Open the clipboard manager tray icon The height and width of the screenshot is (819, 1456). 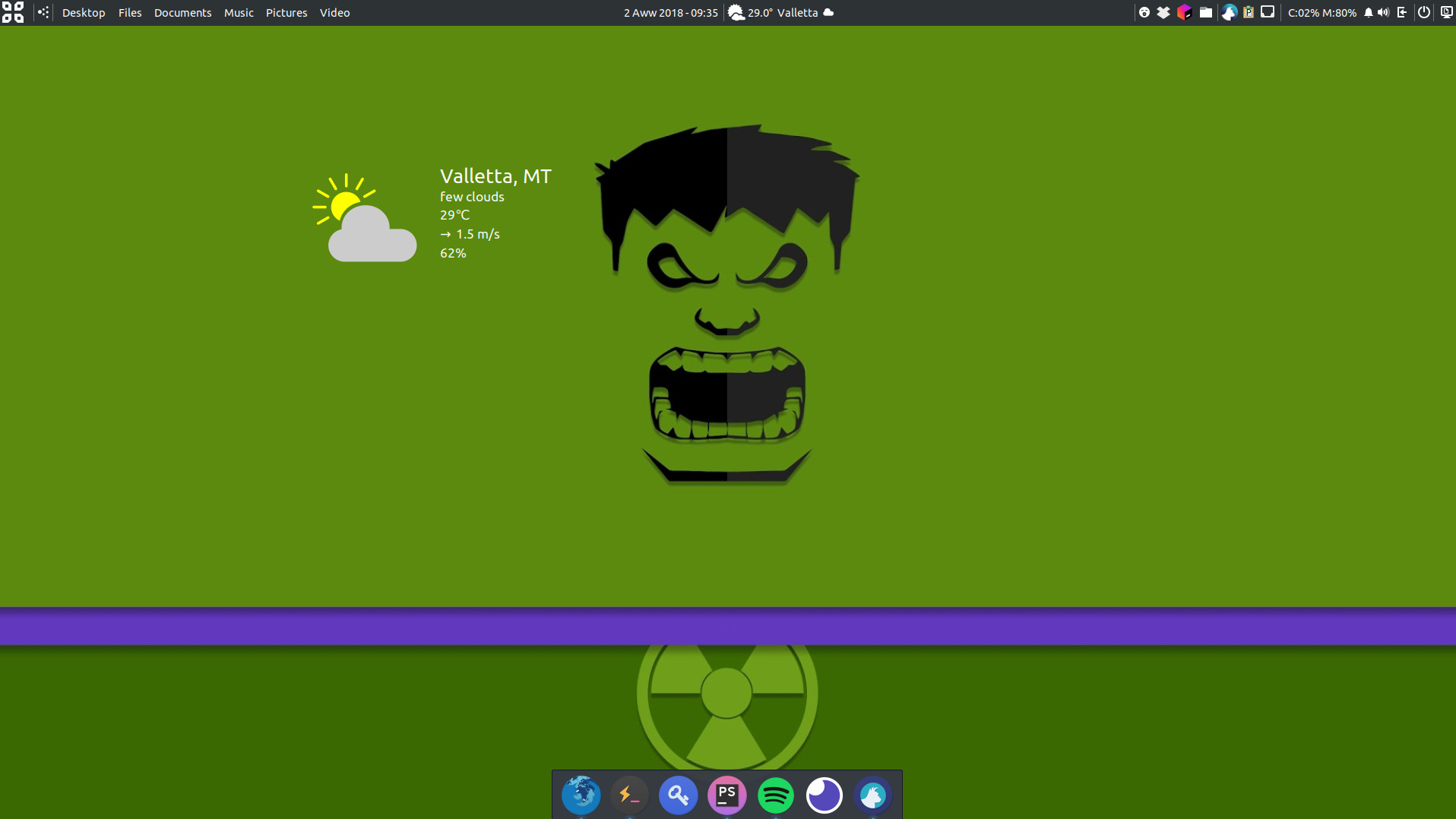point(1249,12)
